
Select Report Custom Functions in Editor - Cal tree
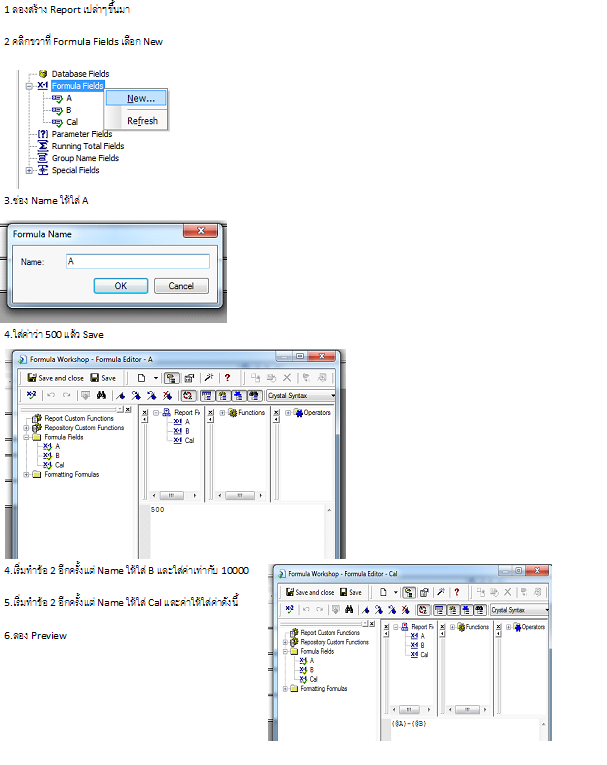pyautogui.click(x=330, y=632)
